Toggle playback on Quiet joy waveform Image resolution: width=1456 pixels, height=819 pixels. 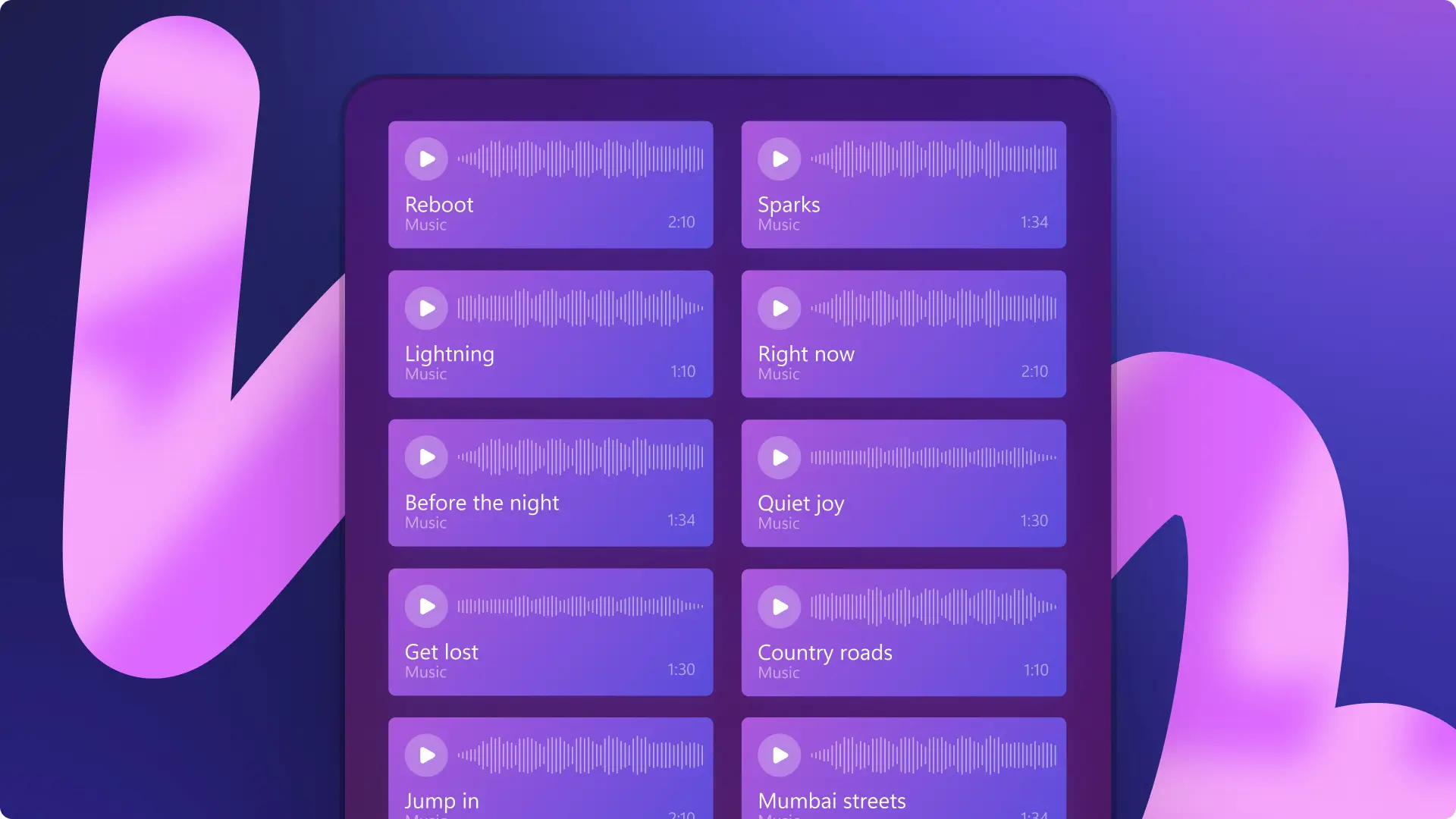(781, 457)
